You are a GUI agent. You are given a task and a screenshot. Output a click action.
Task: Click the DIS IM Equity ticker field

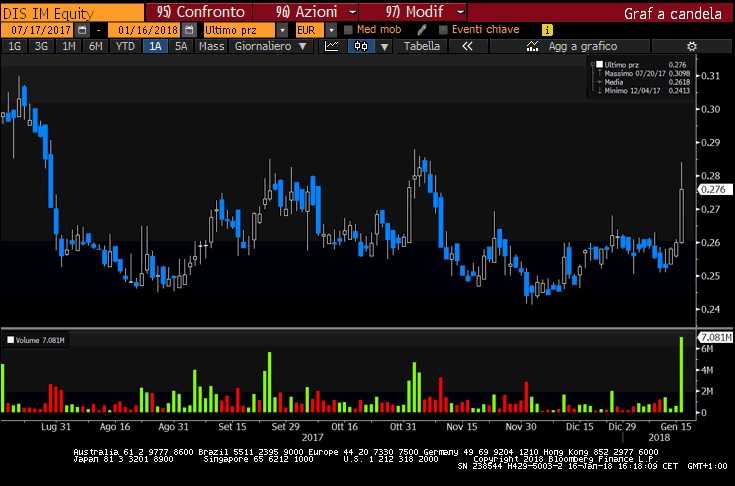tap(72, 13)
